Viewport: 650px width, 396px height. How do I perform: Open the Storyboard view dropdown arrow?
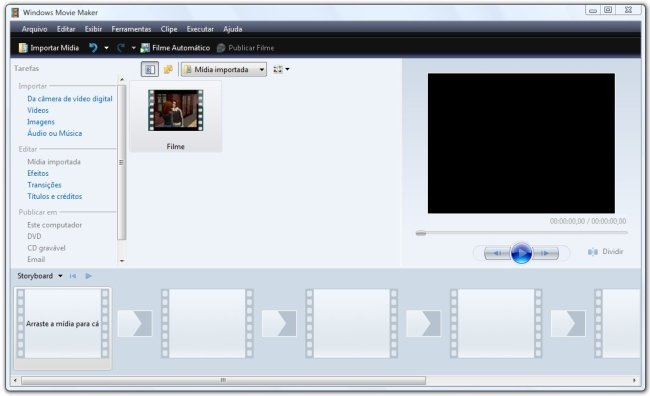click(x=61, y=276)
